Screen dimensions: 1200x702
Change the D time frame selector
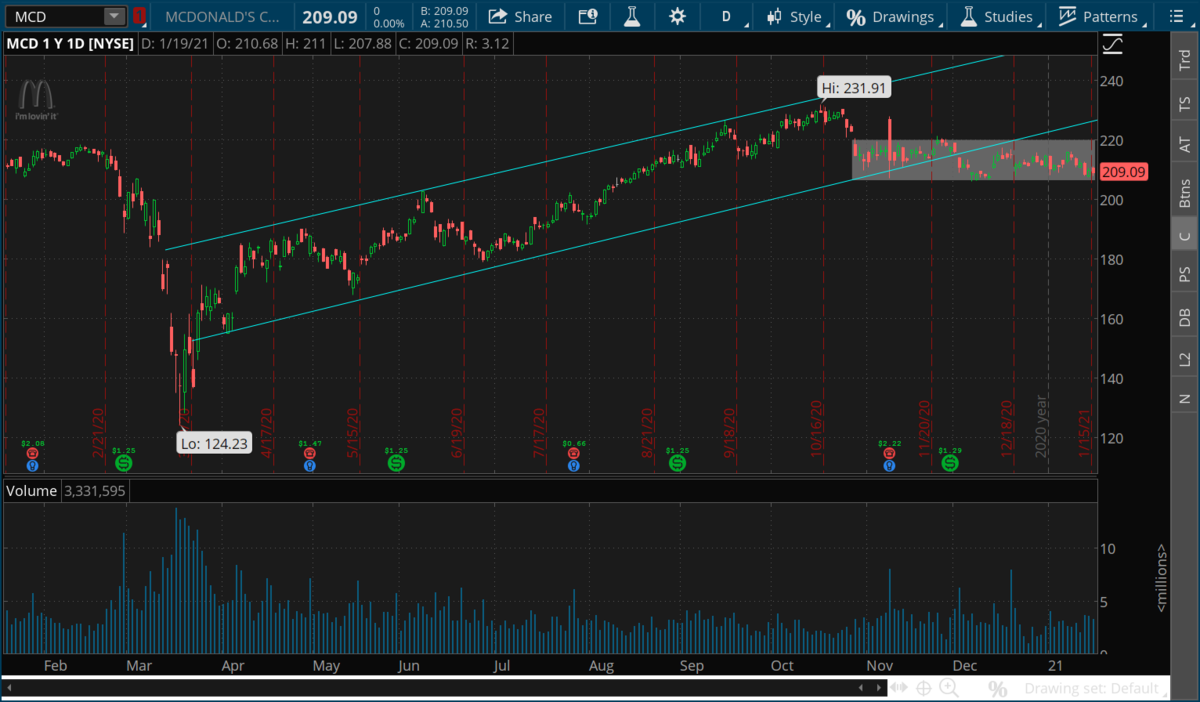point(727,16)
